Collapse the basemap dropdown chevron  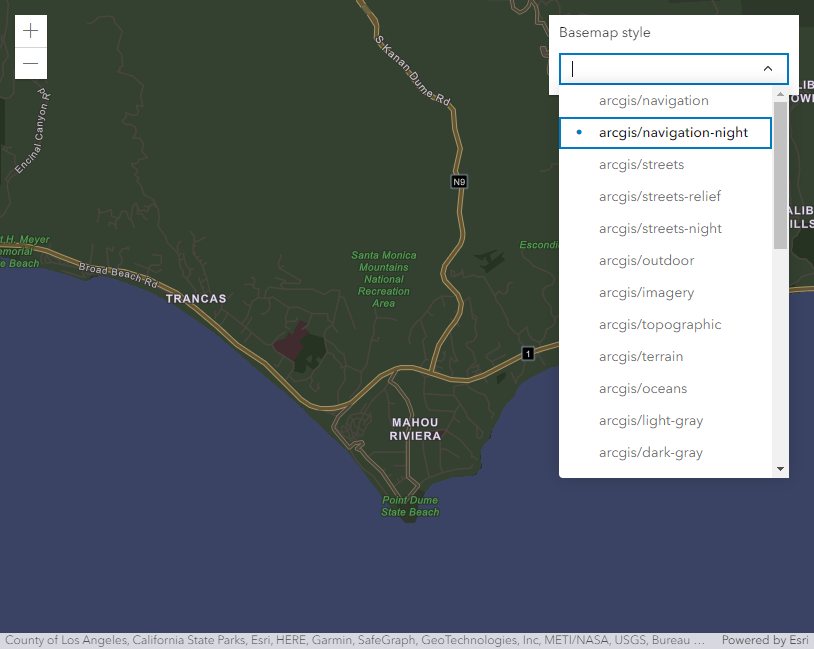click(x=768, y=69)
